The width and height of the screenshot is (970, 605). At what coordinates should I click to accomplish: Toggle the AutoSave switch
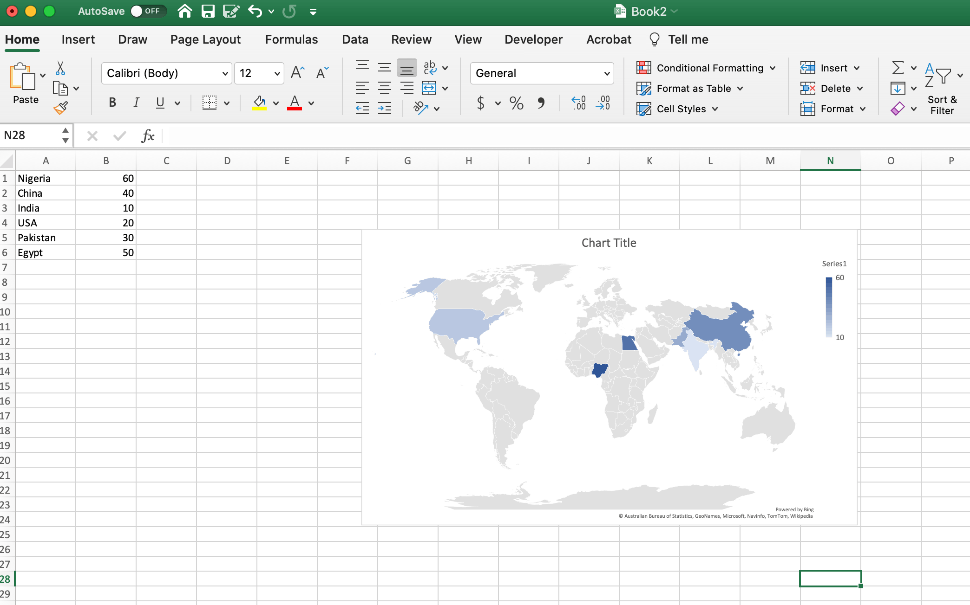click(x=148, y=12)
